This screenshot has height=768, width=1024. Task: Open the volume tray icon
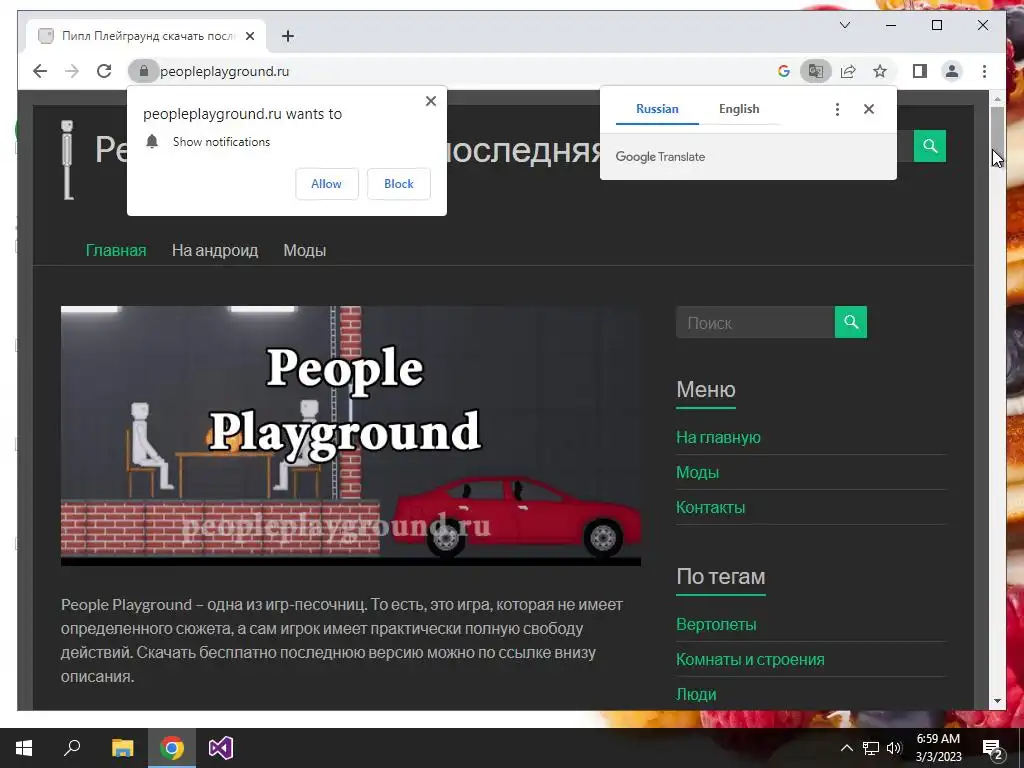coord(894,748)
